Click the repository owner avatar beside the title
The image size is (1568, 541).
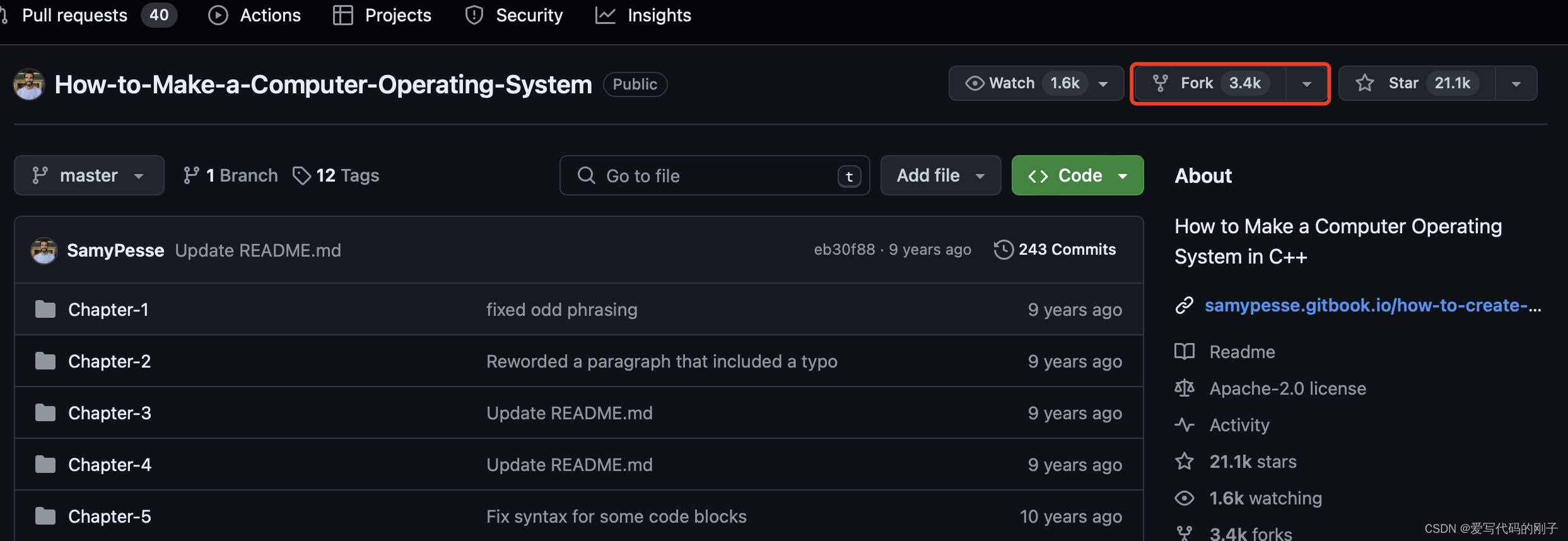pyautogui.click(x=29, y=84)
